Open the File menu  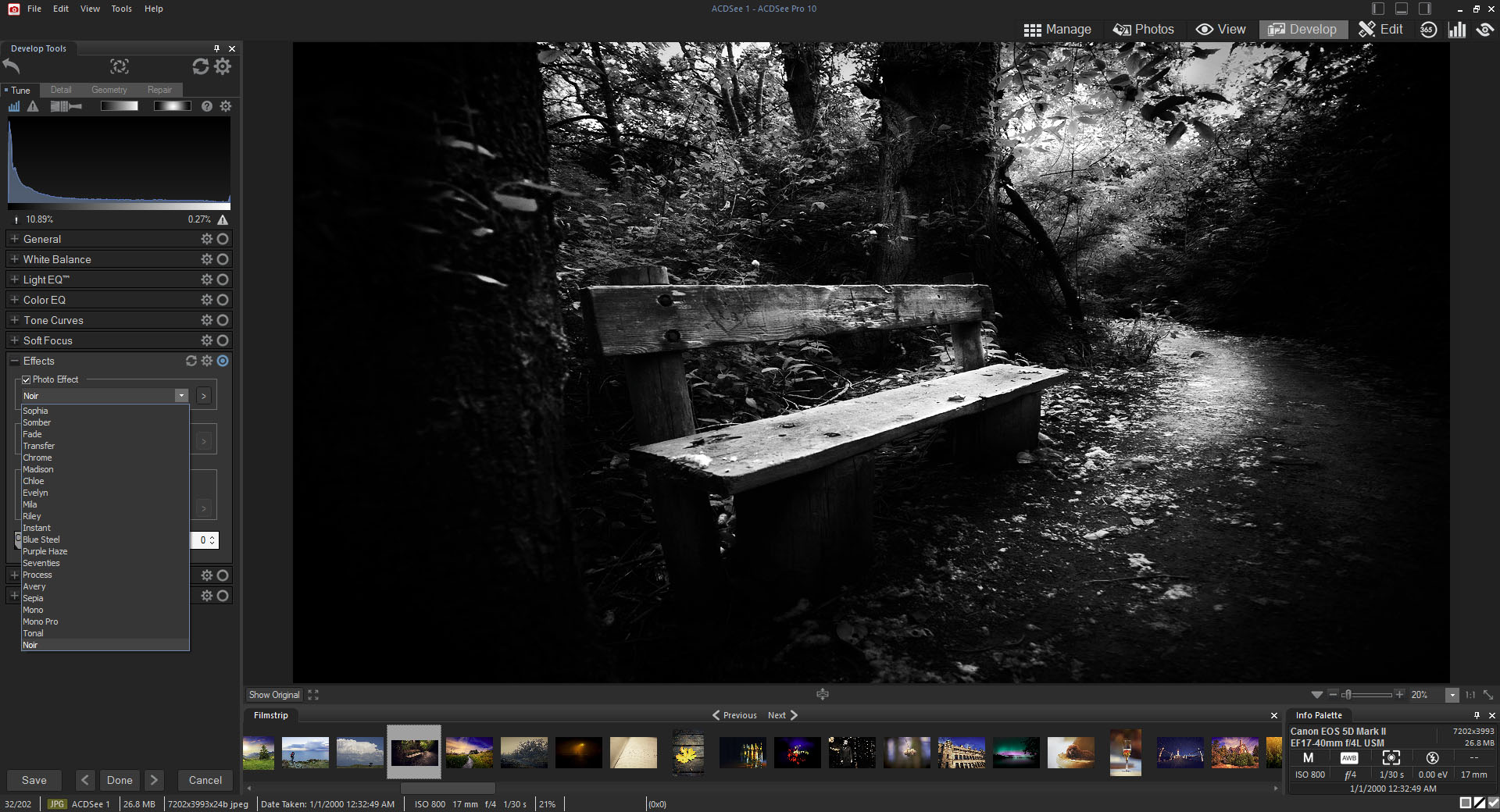[34, 9]
